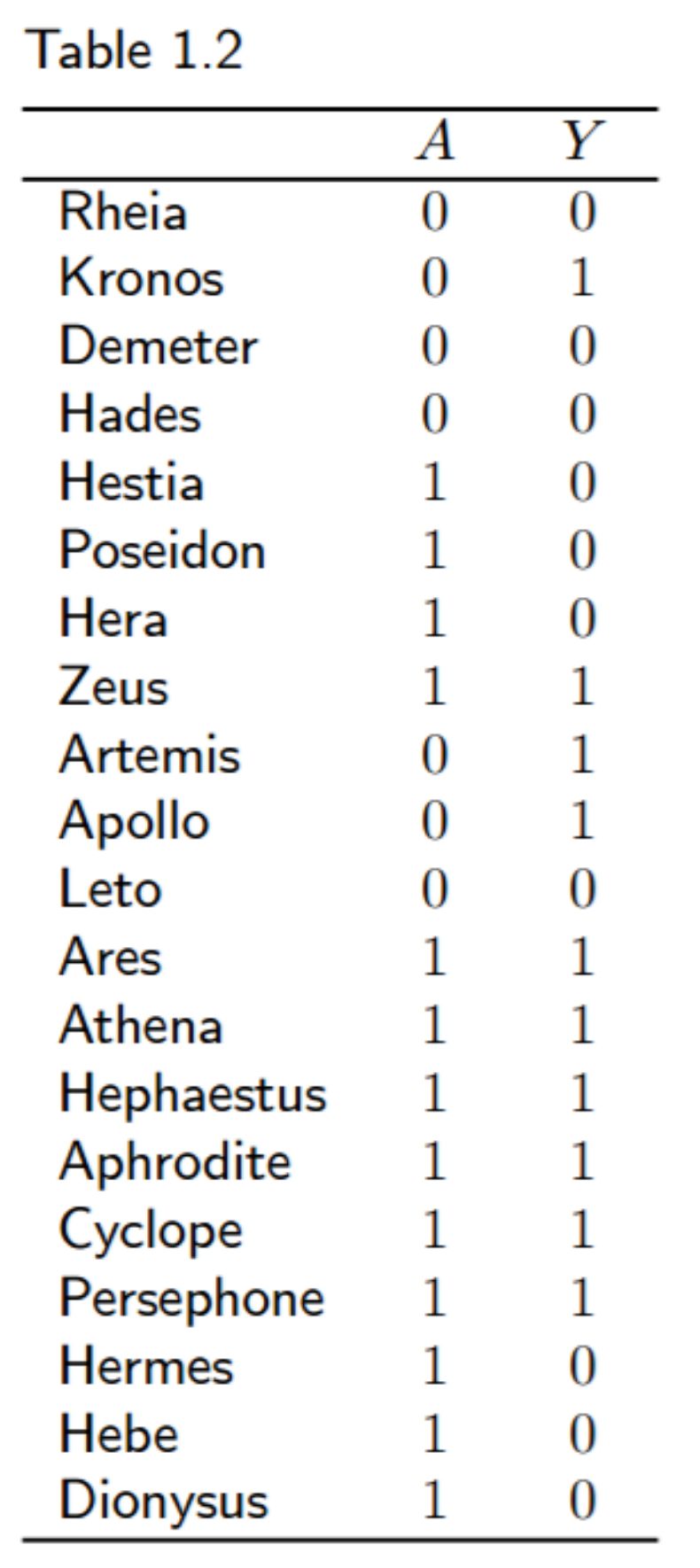
Task: Select the Persephone row name
Action: point(191,1299)
